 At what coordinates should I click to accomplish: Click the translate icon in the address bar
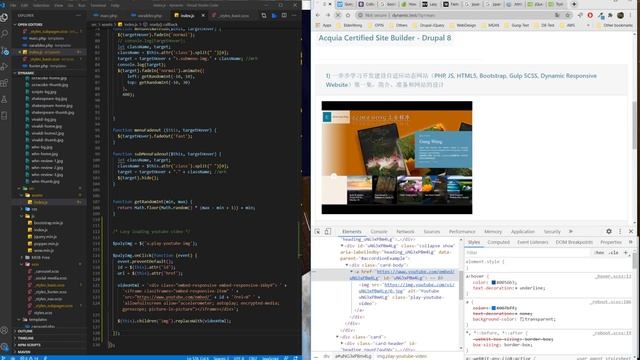click(557, 15)
